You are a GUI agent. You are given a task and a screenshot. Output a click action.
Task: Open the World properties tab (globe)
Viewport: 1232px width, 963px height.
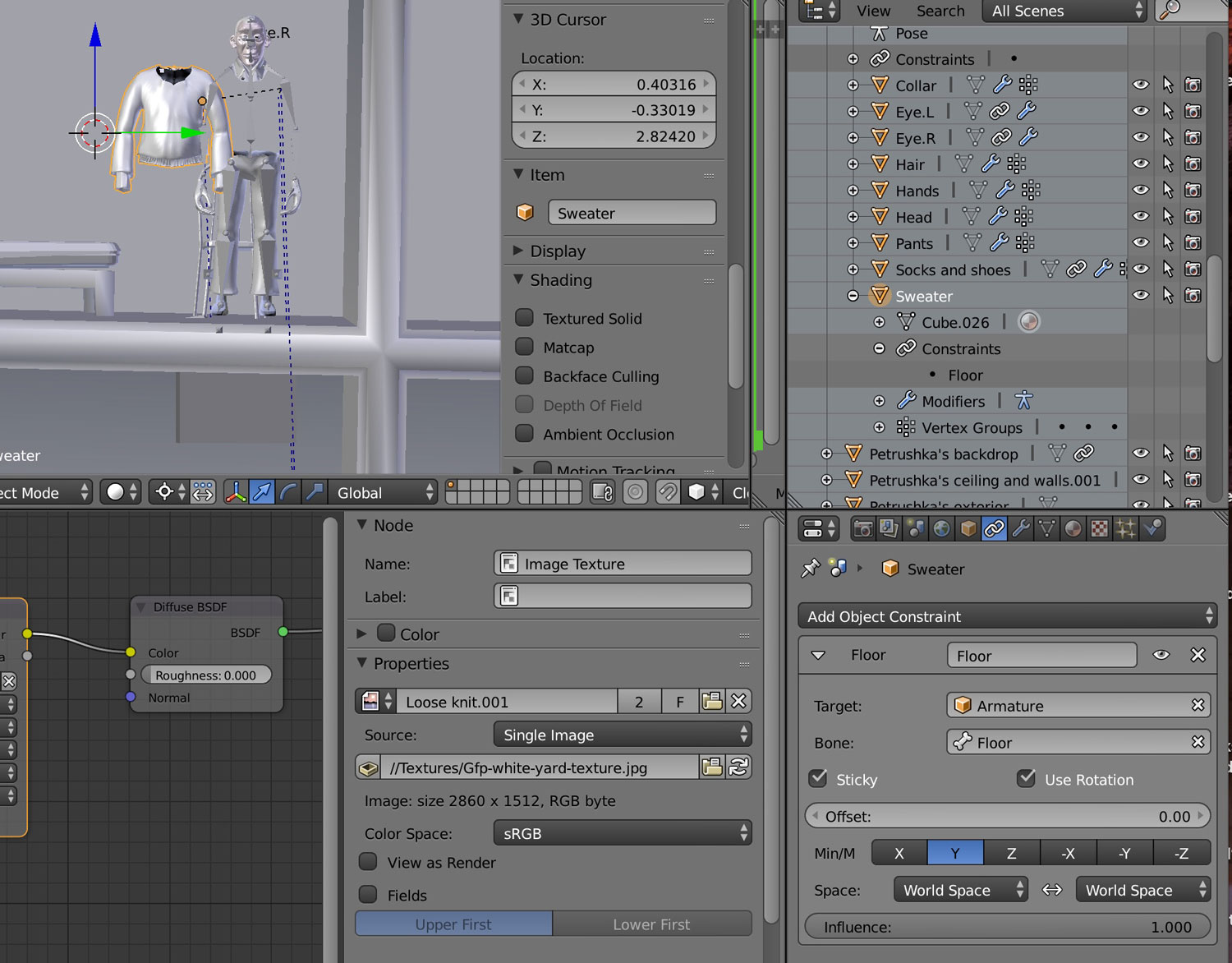[x=941, y=529]
